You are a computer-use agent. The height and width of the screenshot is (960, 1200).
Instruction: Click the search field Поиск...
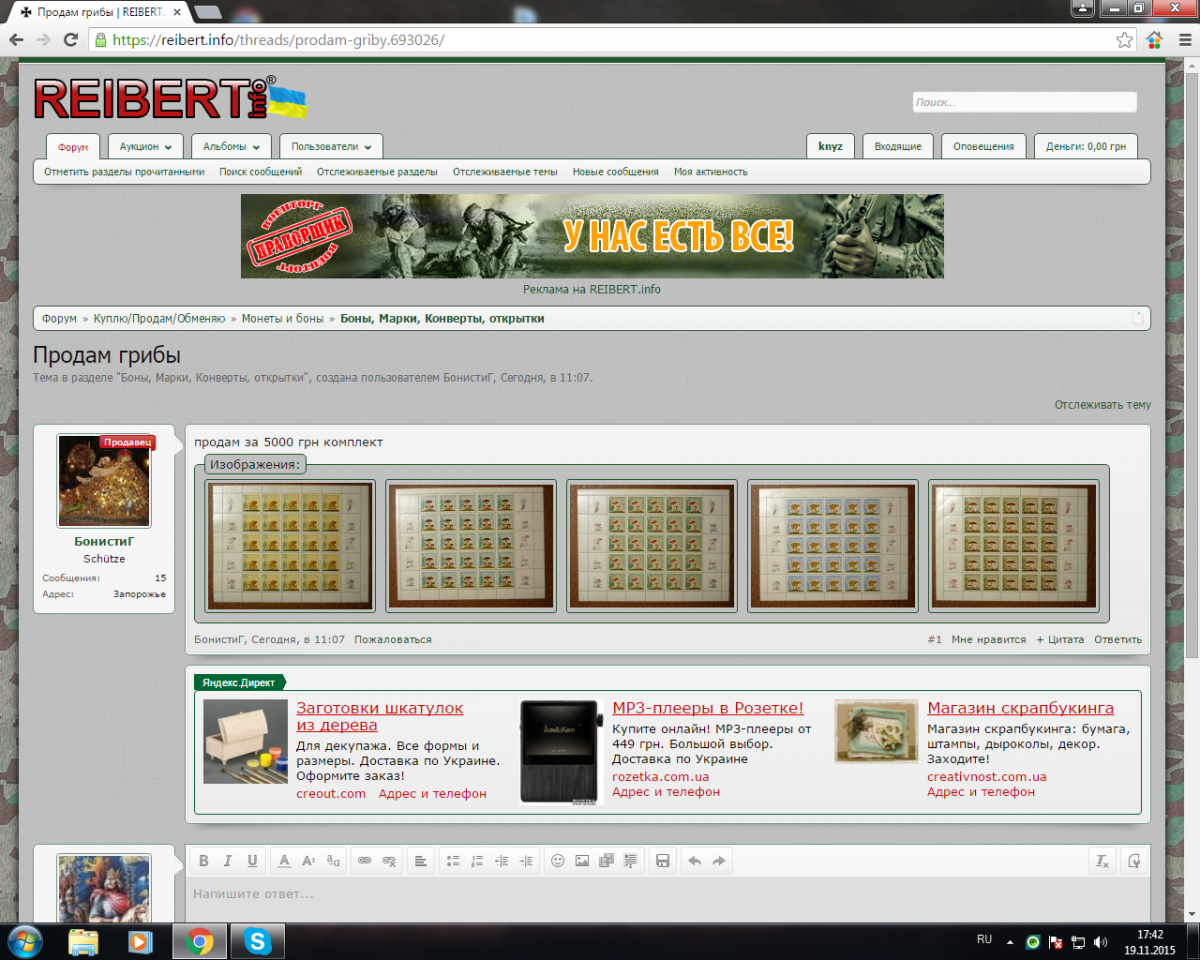pos(1024,102)
